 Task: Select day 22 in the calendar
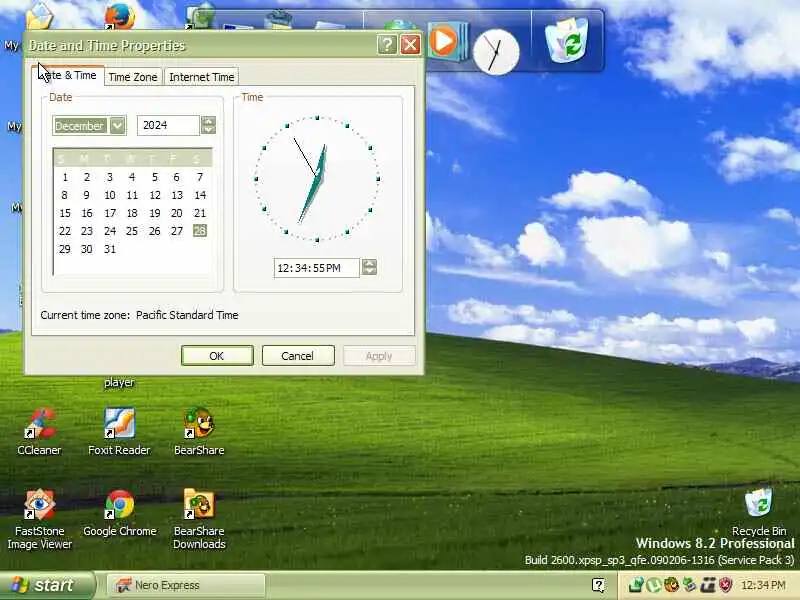click(65, 231)
